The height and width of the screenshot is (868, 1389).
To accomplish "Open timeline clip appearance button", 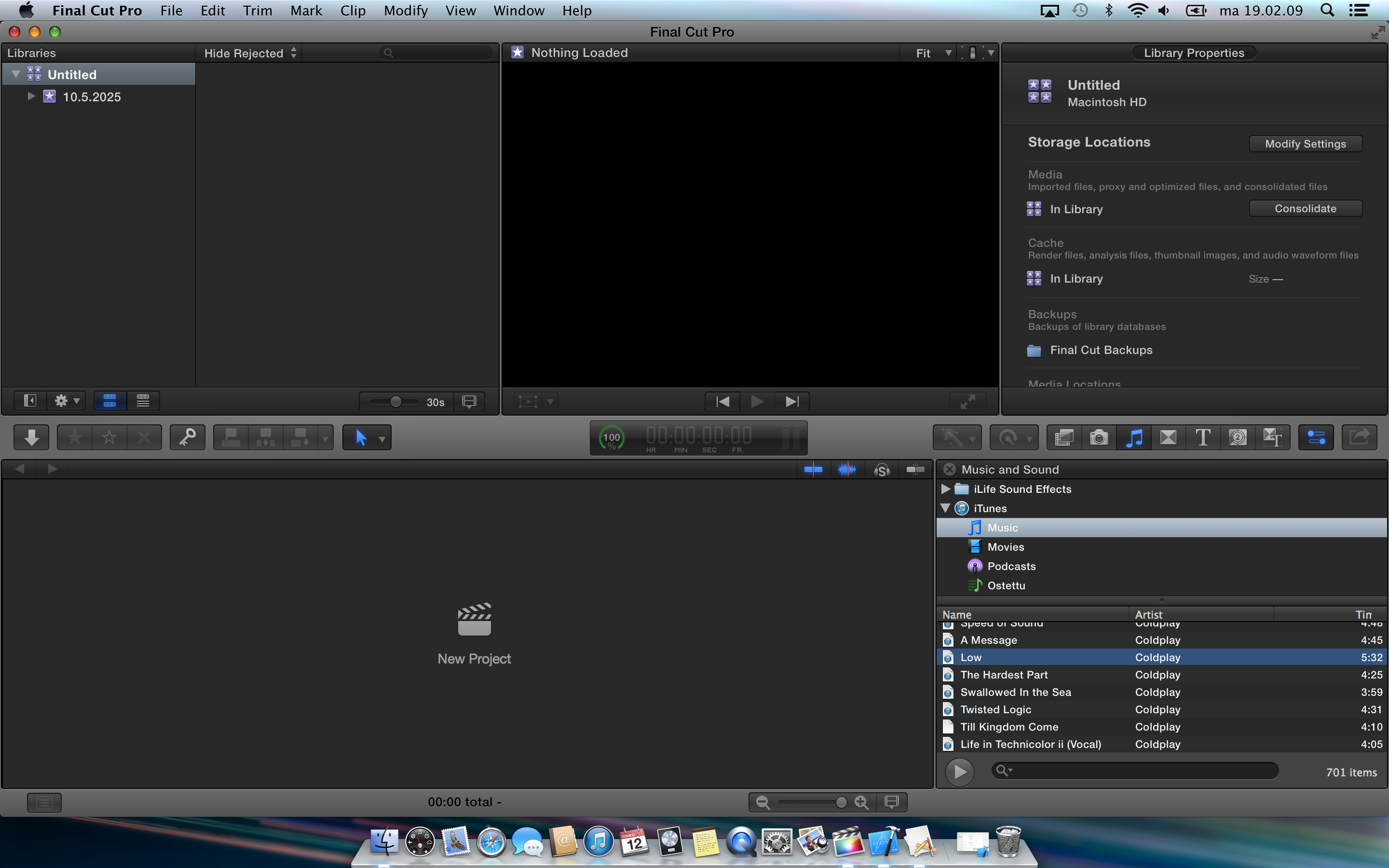I will [891, 802].
